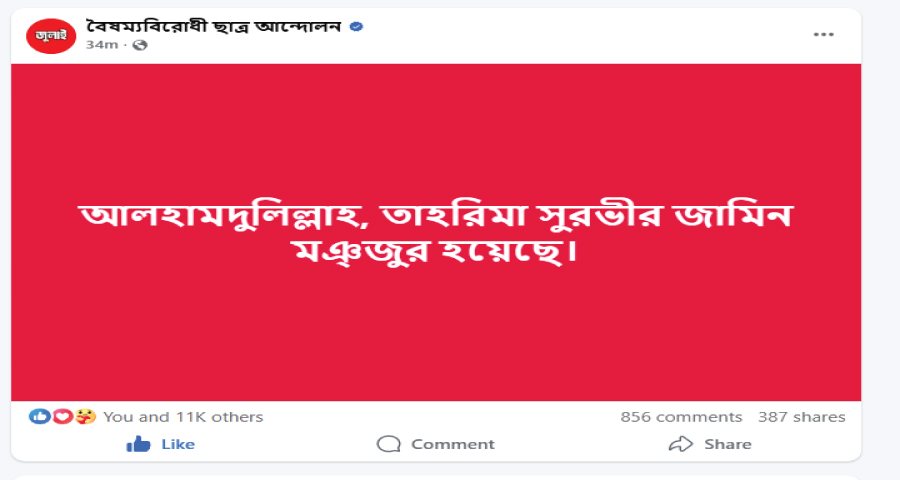Toggle the blue thumbs-up Like icon
Image resolution: width=900 pixels, height=480 pixels.
139,444
